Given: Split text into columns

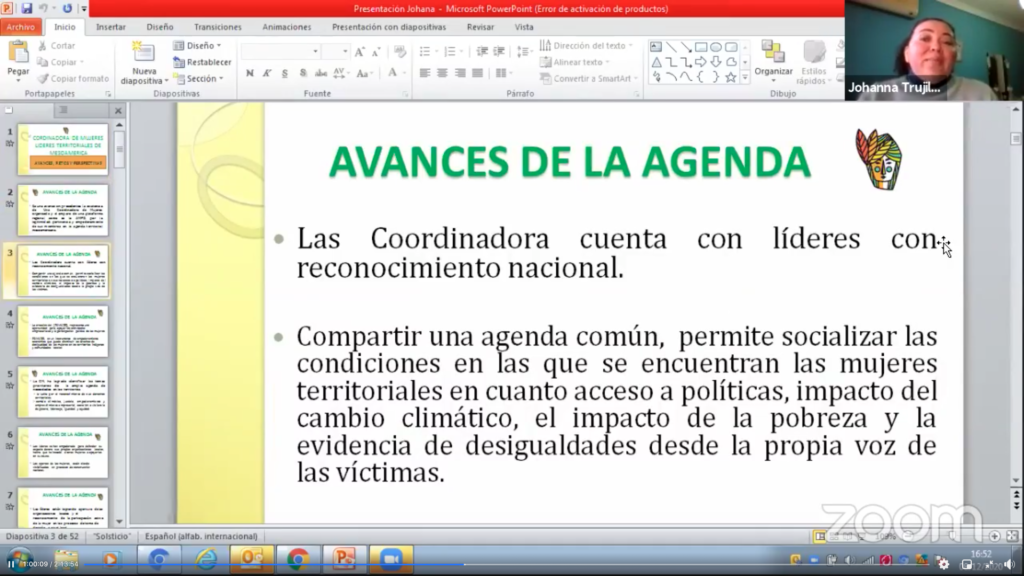Looking at the screenshot, I should tap(503, 73).
